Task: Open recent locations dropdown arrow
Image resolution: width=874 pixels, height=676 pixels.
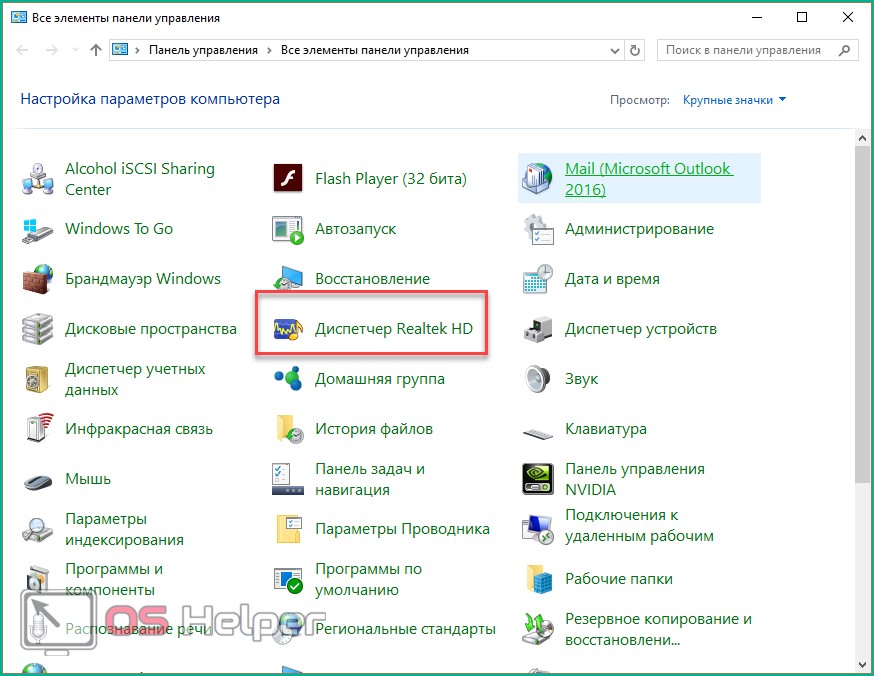Action: pos(75,50)
